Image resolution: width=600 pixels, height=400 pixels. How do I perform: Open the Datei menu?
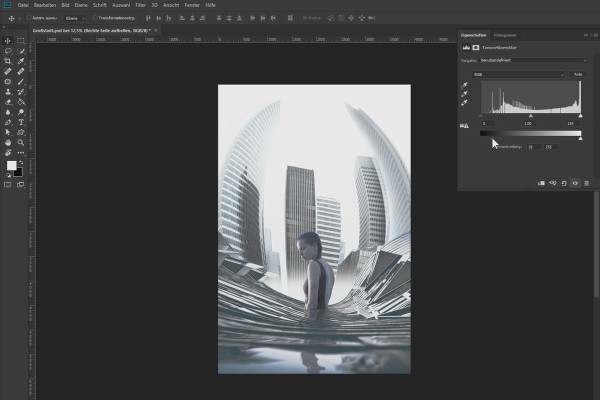[x=23, y=5]
